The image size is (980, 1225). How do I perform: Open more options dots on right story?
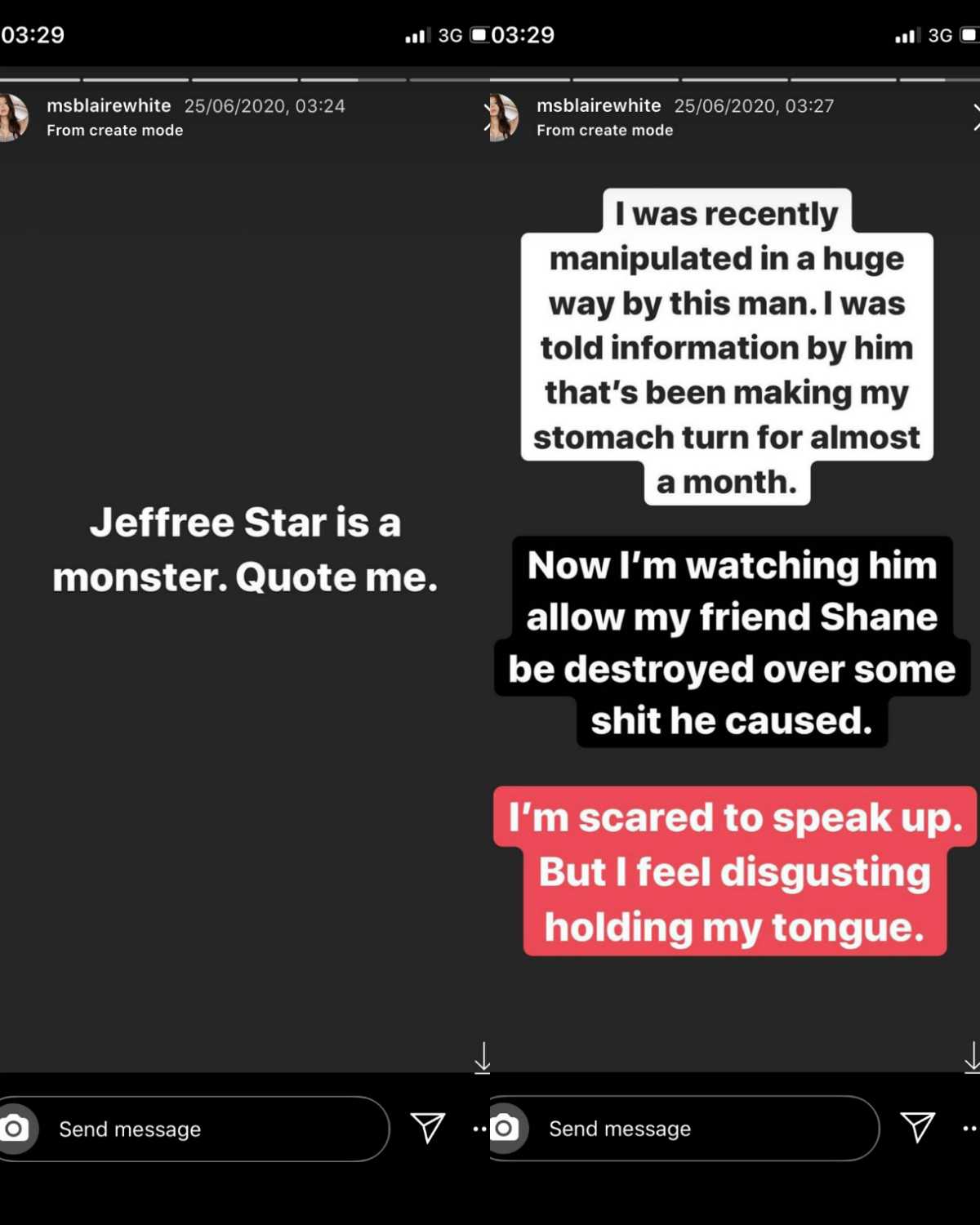(970, 1129)
